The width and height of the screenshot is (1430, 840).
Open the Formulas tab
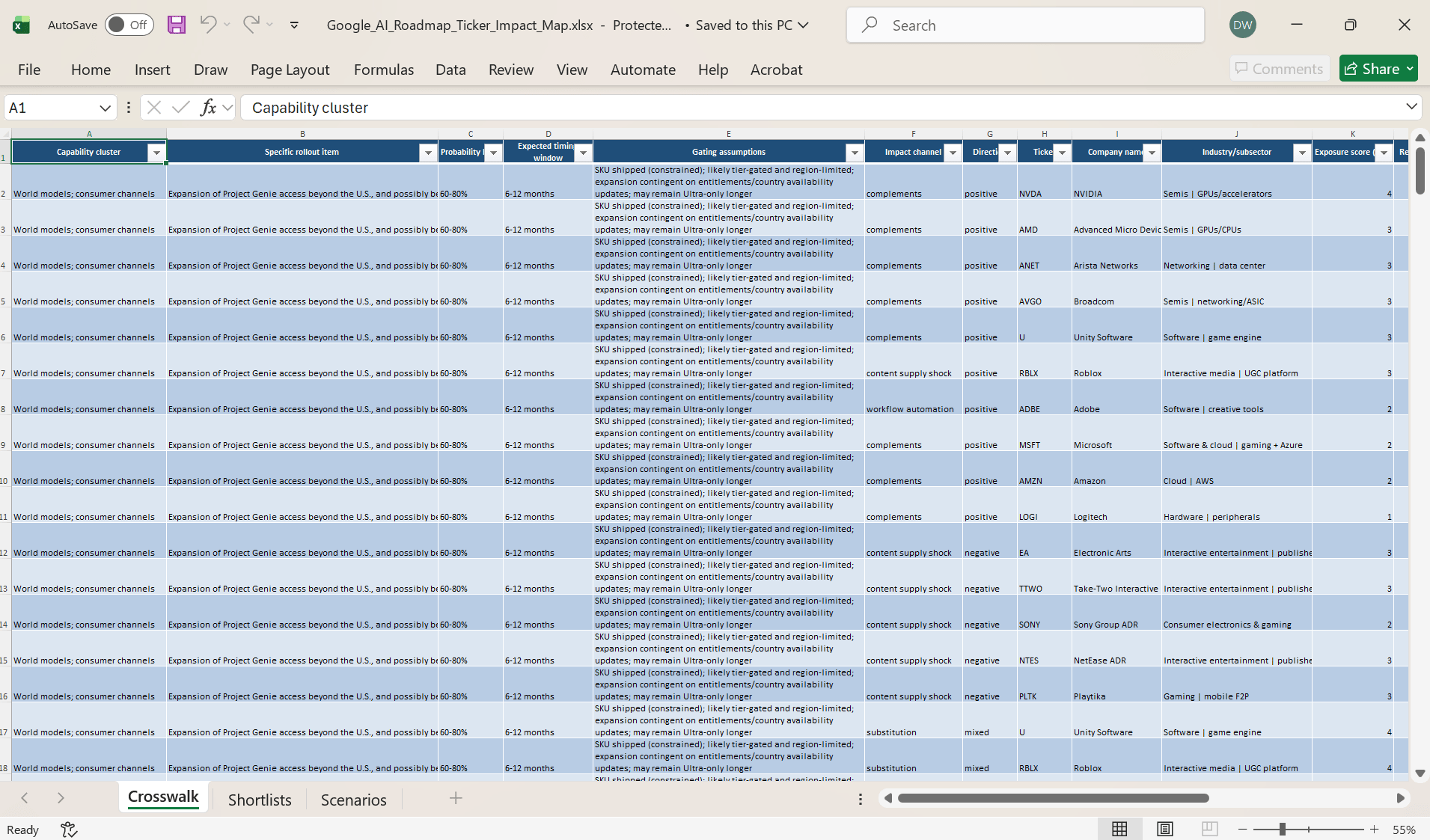[383, 69]
